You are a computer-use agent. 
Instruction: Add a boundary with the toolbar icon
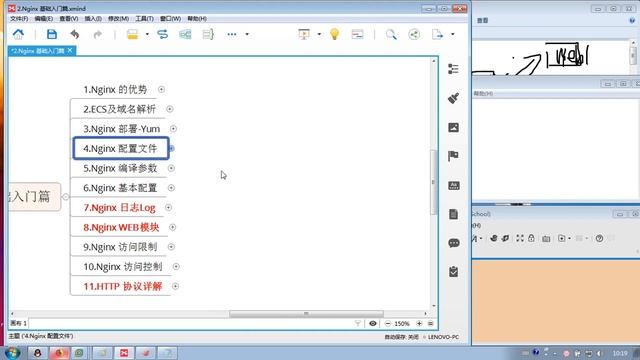pos(185,34)
